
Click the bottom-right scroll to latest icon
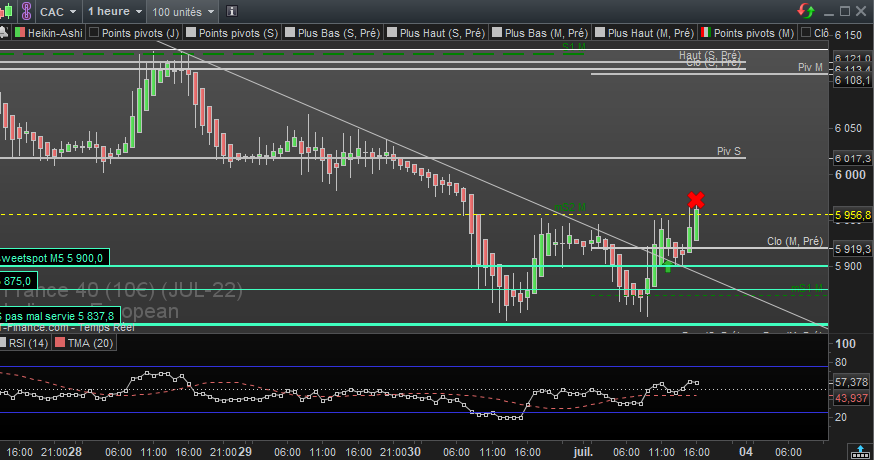coord(860,451)
